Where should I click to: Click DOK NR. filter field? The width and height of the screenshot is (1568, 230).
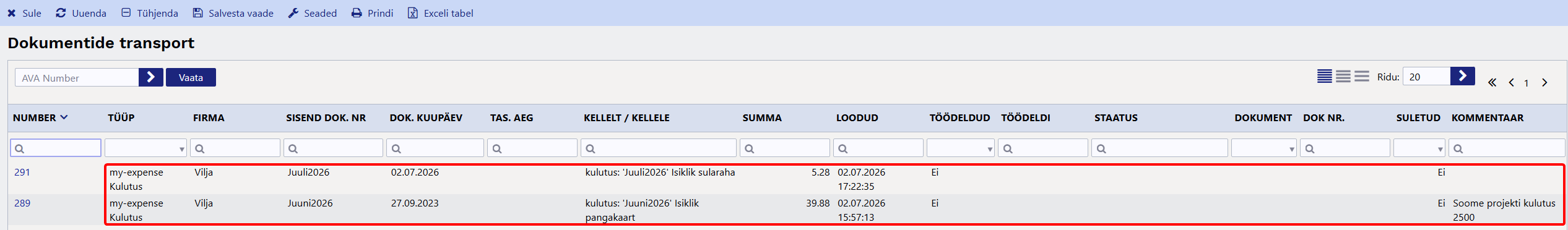click(1345, 148)
